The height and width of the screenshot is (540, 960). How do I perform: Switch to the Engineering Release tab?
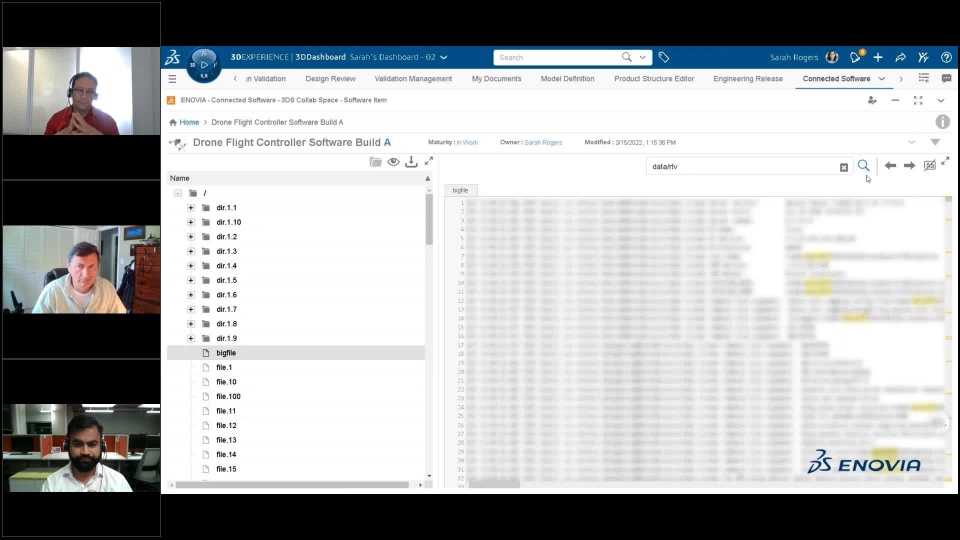tap(748, 79)
